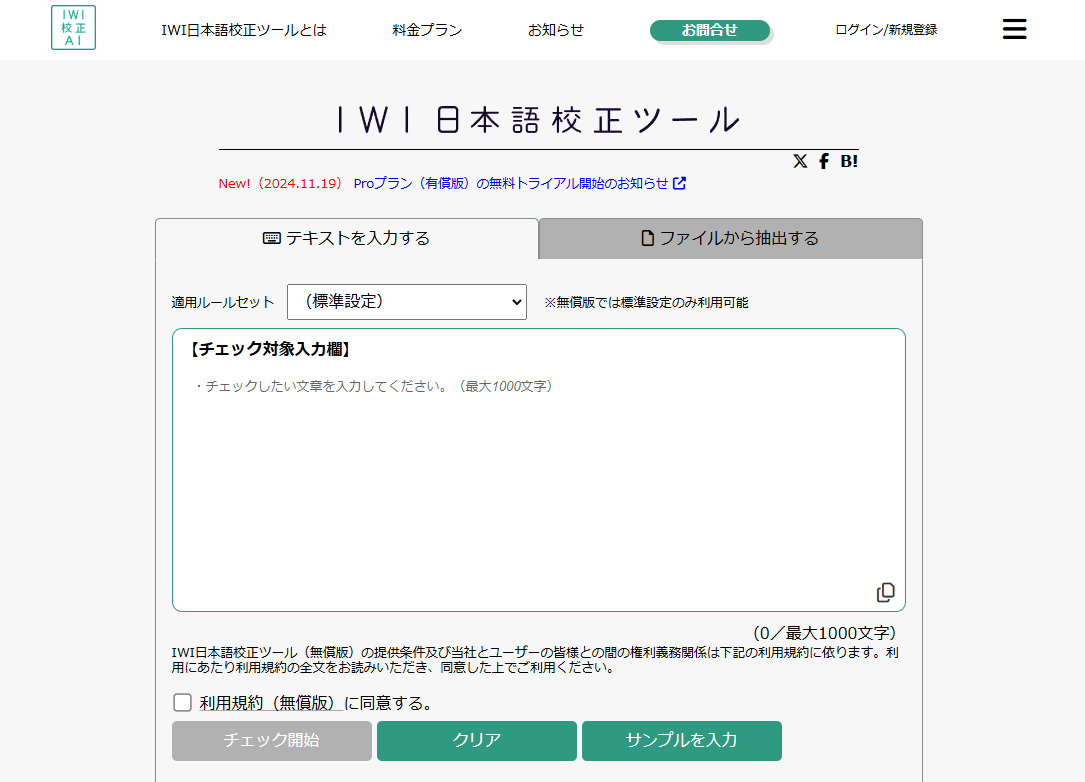Share via the X icon
The image size is (1085, 782).
(800, 160)
